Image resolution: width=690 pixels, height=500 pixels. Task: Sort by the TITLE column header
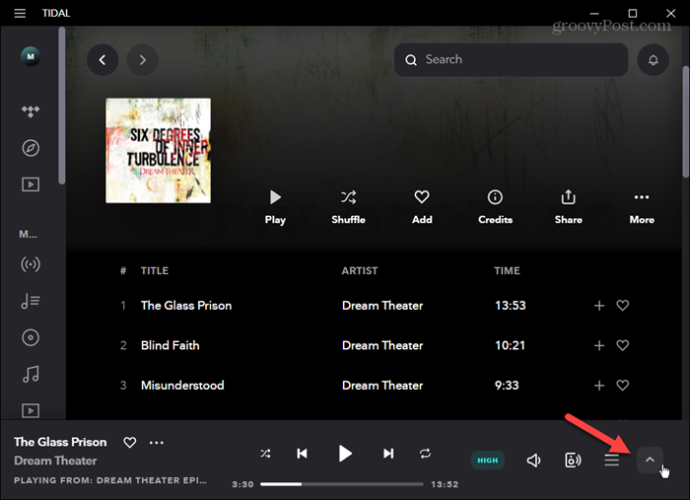(154, 271)
